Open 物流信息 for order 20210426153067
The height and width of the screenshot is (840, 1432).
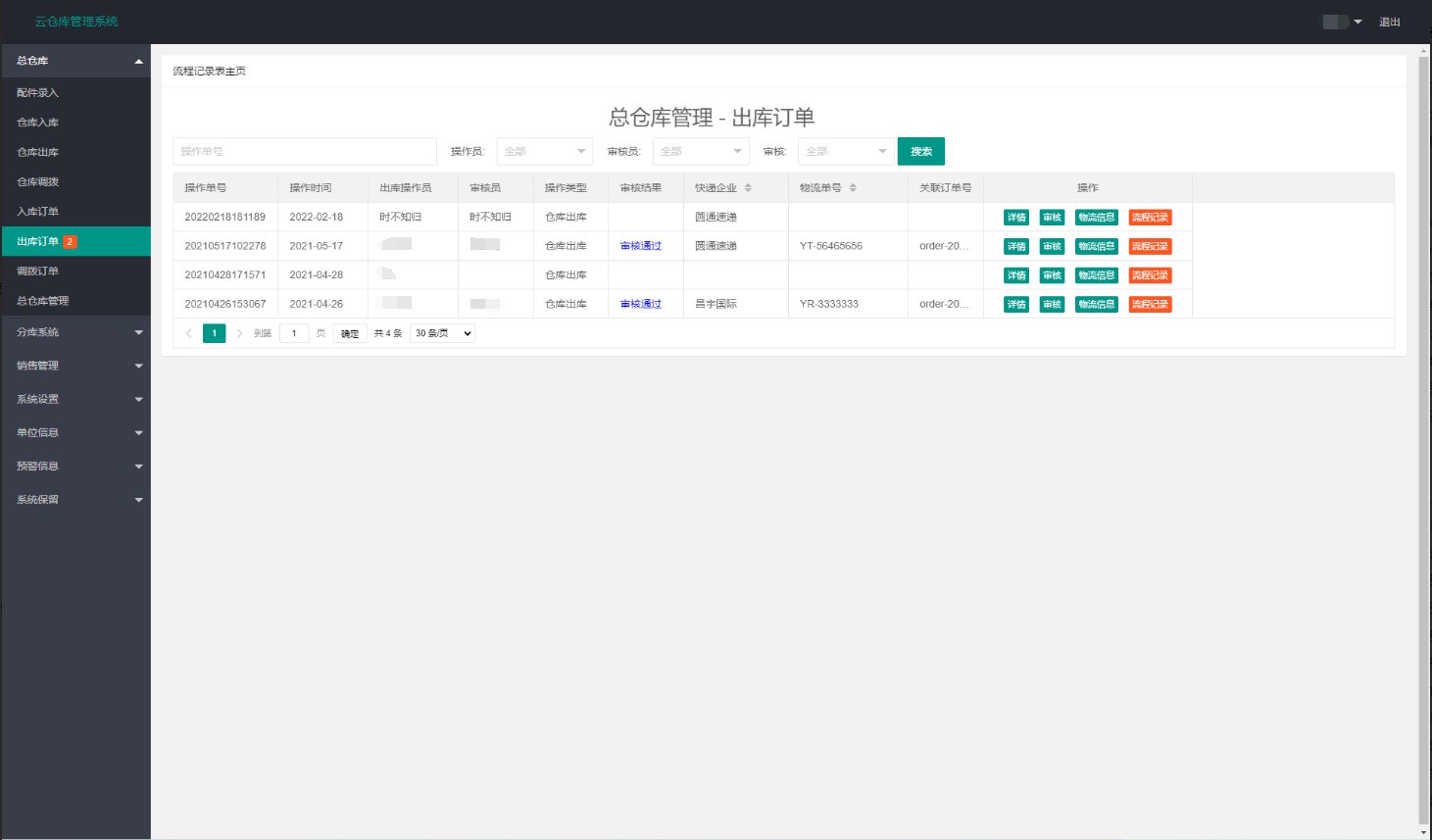(x=1096, y=305)
